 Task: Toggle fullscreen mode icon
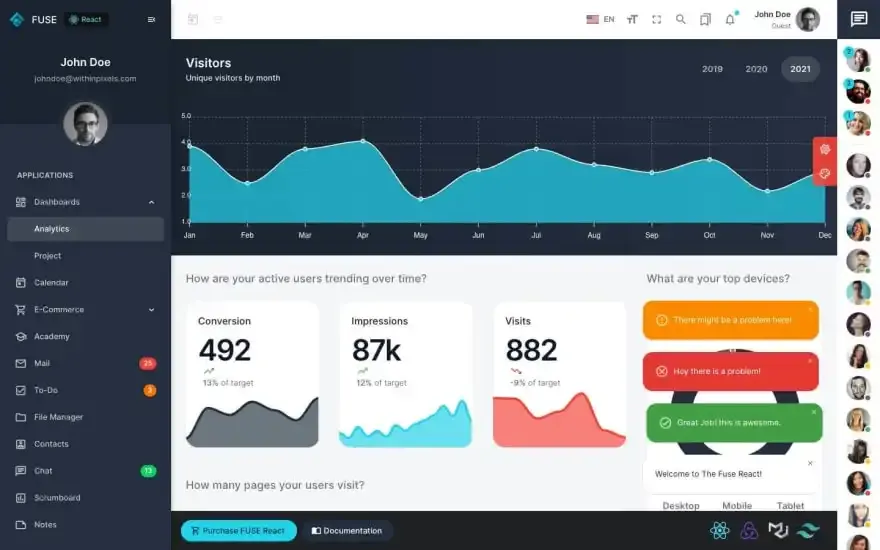pyautogui.click(x=656, y=20)
